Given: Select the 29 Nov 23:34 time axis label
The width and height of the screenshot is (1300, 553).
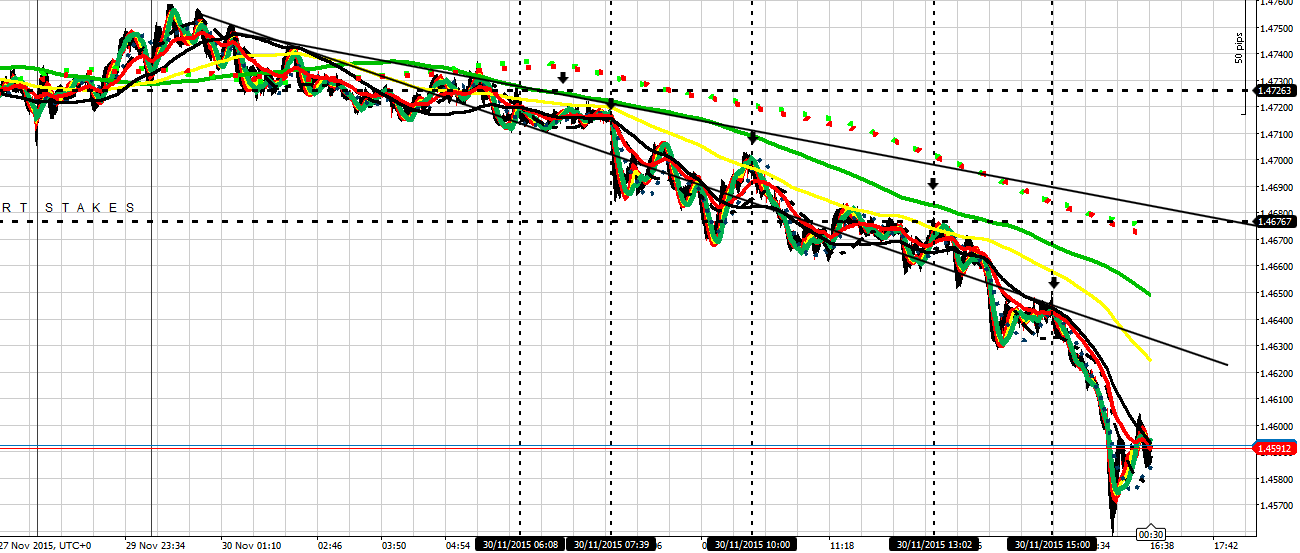Looking at the screenshot, I should (x=155, y=546).
